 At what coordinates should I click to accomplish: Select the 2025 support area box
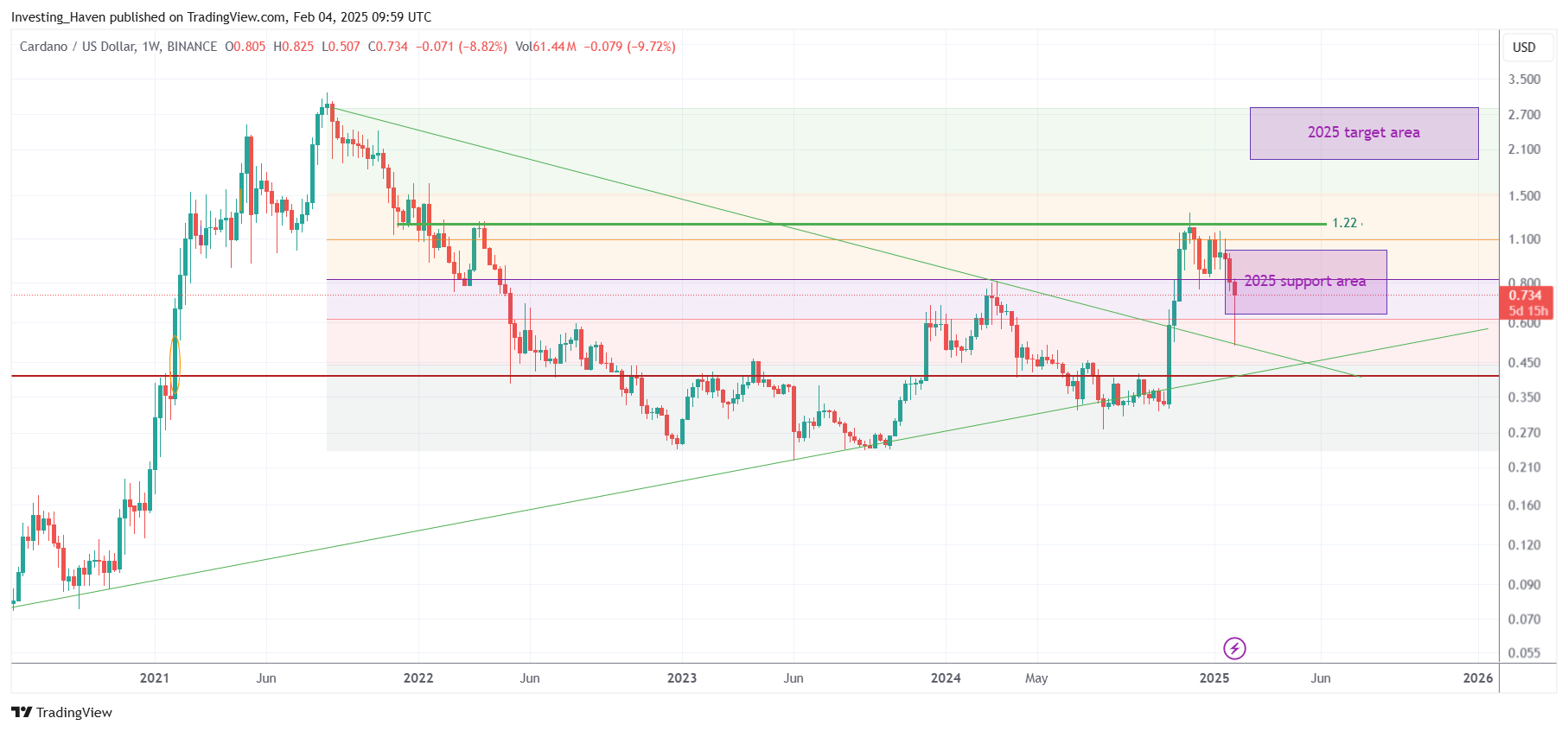[1306, 282]
